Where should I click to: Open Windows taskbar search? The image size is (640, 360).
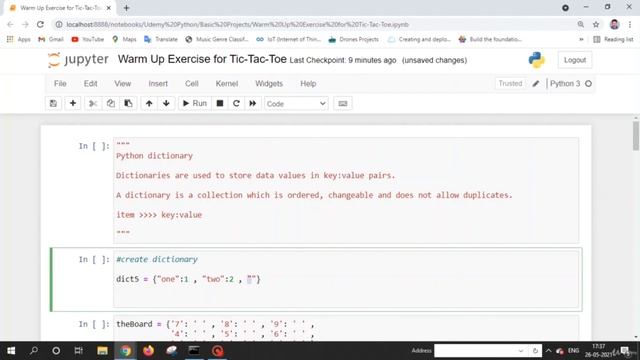tap(34, 351)
